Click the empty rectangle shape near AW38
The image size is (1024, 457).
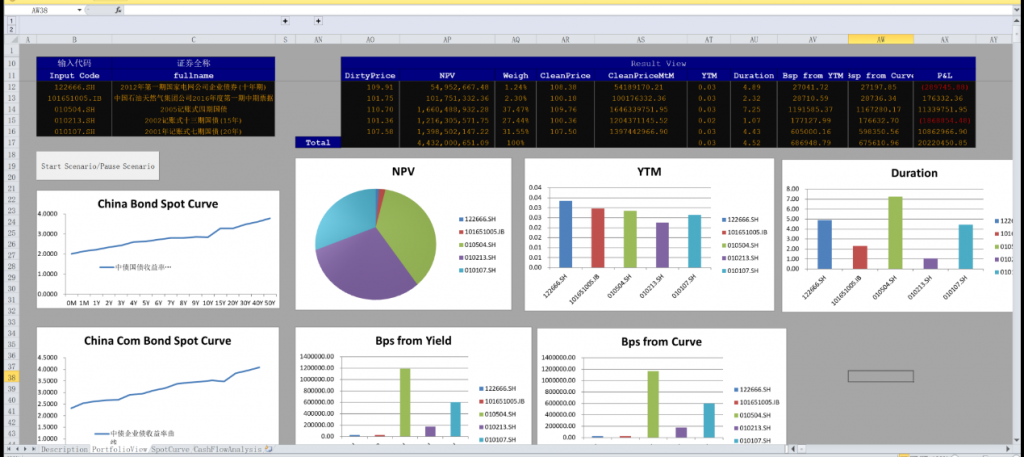click(x=880, y=376)
